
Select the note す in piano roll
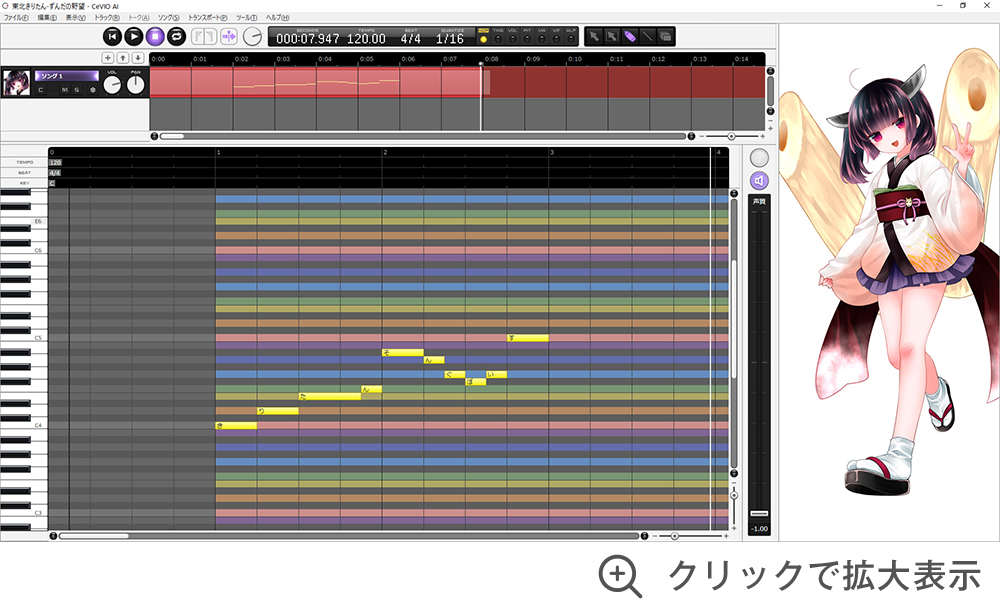point(528,338)
